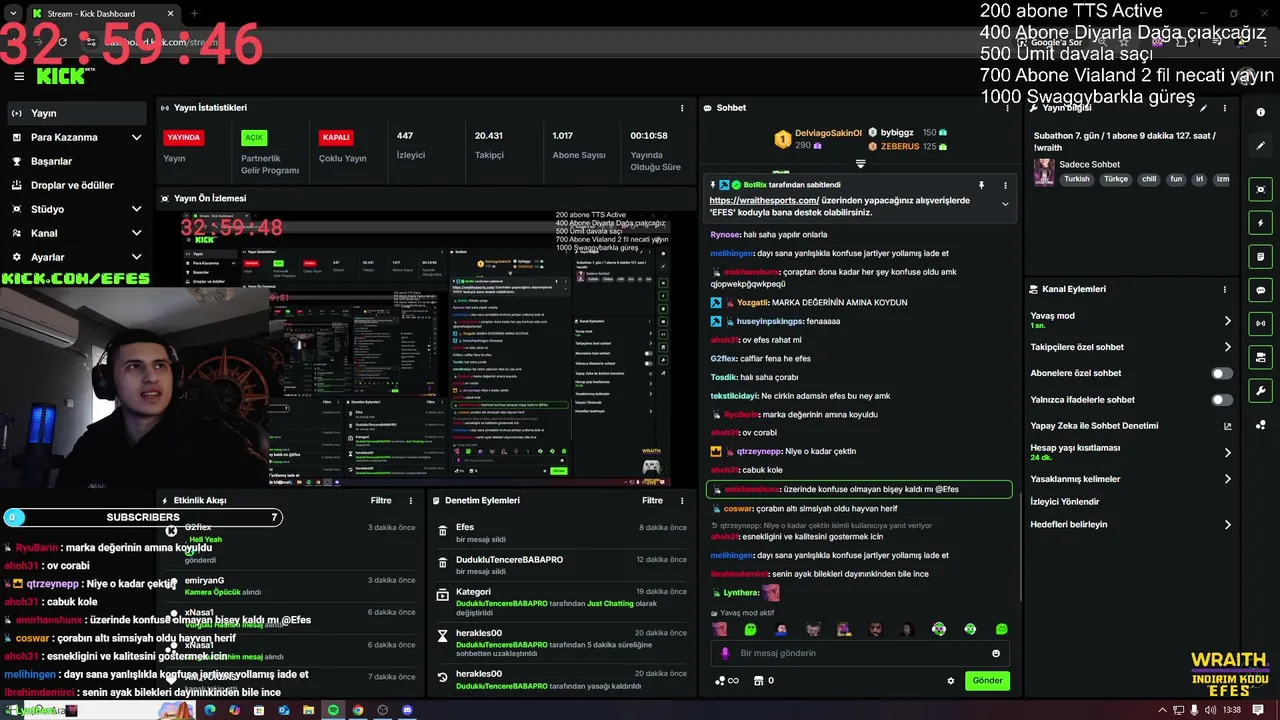Image resolution: width=1280 pixels, height=720 pixels.
Task: Toggle the lightning activity feed icon in right toolbar
Action: click(1260, 223)
